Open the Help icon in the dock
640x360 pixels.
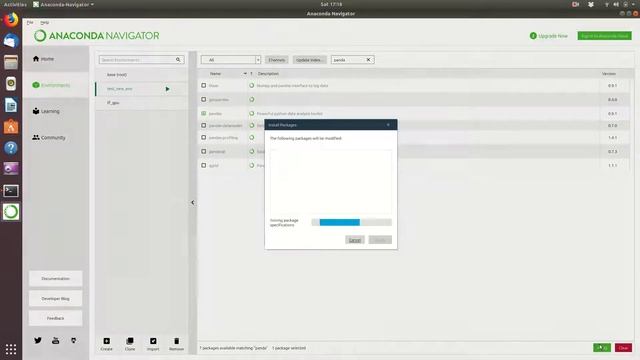coord(11,148)
